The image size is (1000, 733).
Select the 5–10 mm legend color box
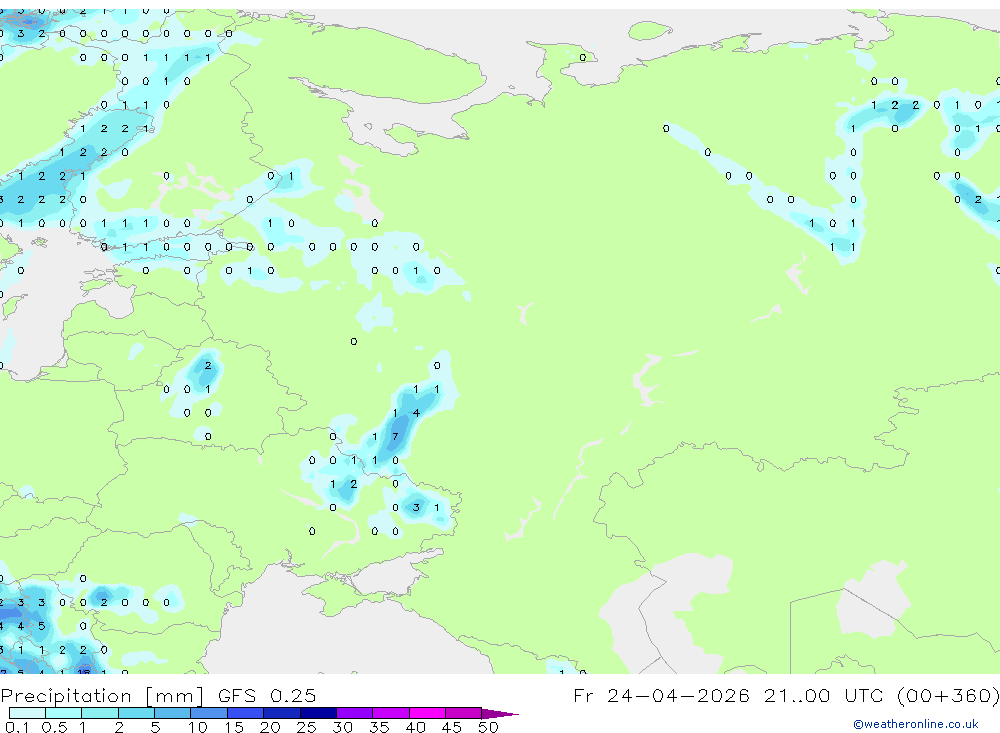coord(173,713)
